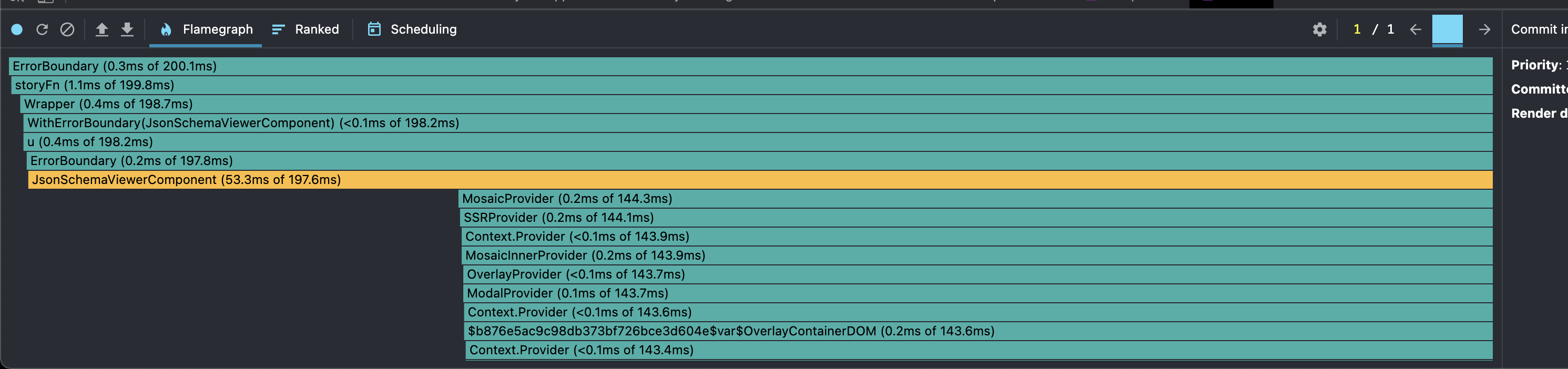This screenshot has width=1568, height=369.
Task: Reload and start profiling
Action: pyautogui.click(x=42, y=29)
